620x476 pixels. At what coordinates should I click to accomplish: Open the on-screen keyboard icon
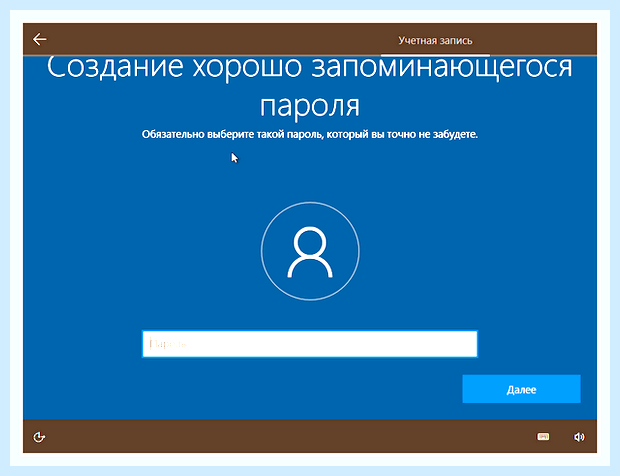pos(543,436)
